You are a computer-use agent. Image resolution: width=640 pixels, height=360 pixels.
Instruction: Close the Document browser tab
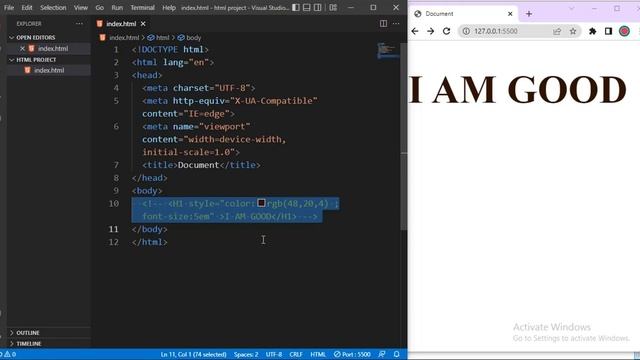(510, 14)
